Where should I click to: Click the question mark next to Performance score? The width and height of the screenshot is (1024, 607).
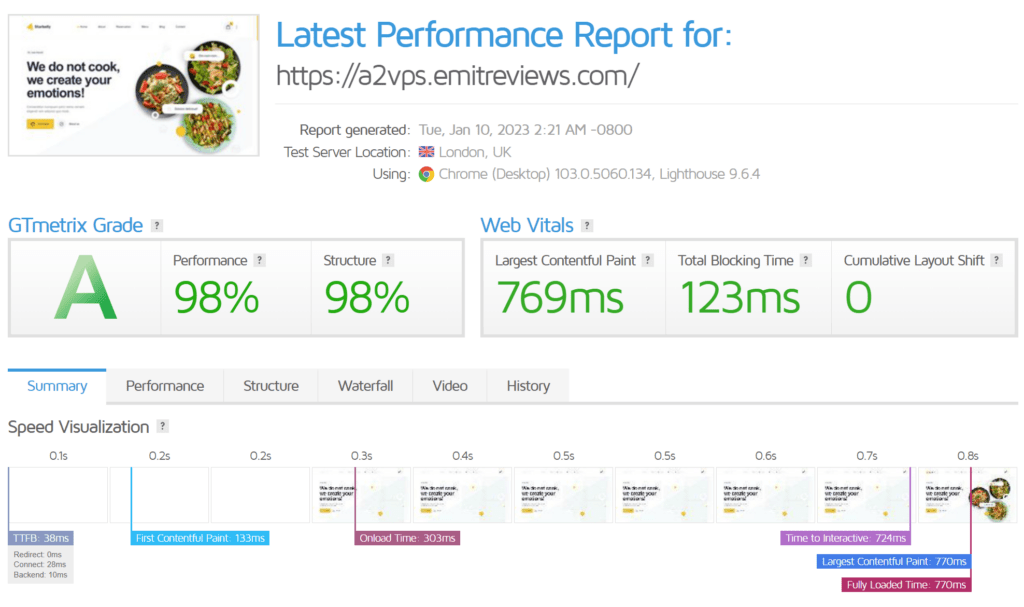click(x=260, y=260)
